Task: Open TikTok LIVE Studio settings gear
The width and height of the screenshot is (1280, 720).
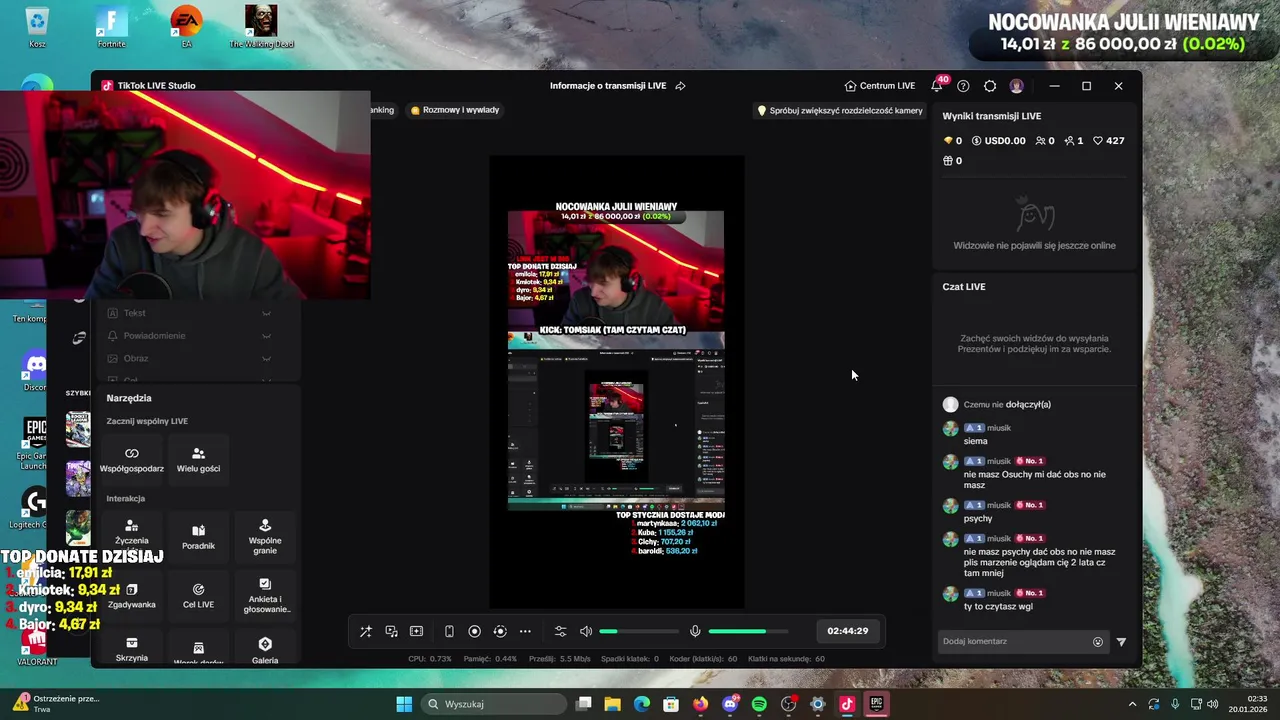Action: click(990, 86)
